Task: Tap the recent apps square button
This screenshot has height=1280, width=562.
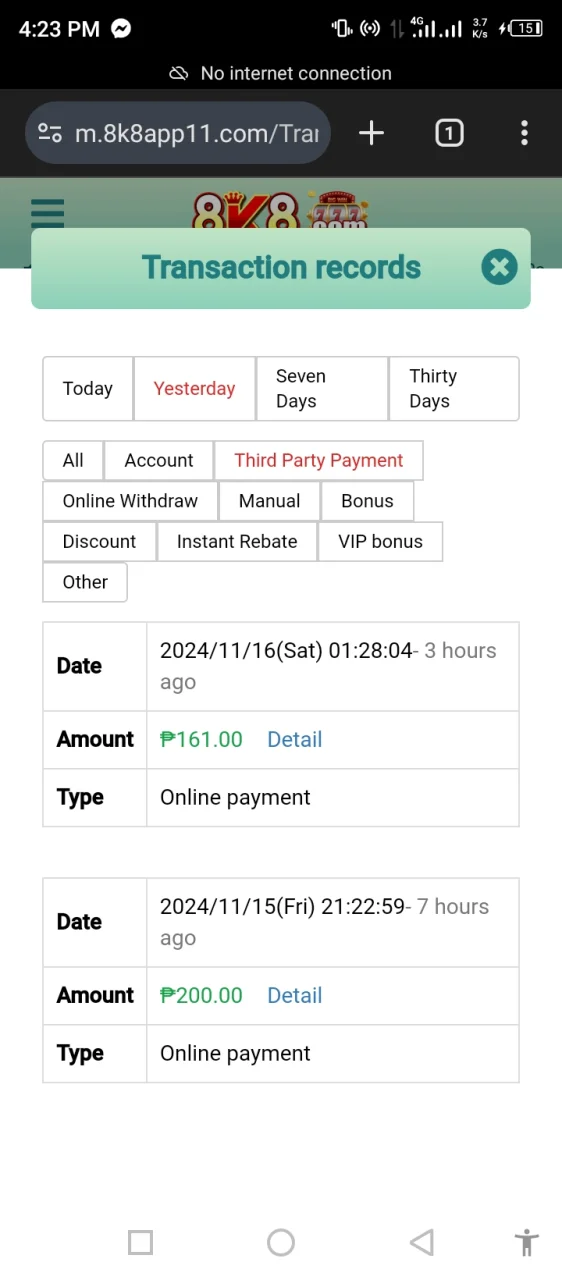Action: (x=141, y=1242)
